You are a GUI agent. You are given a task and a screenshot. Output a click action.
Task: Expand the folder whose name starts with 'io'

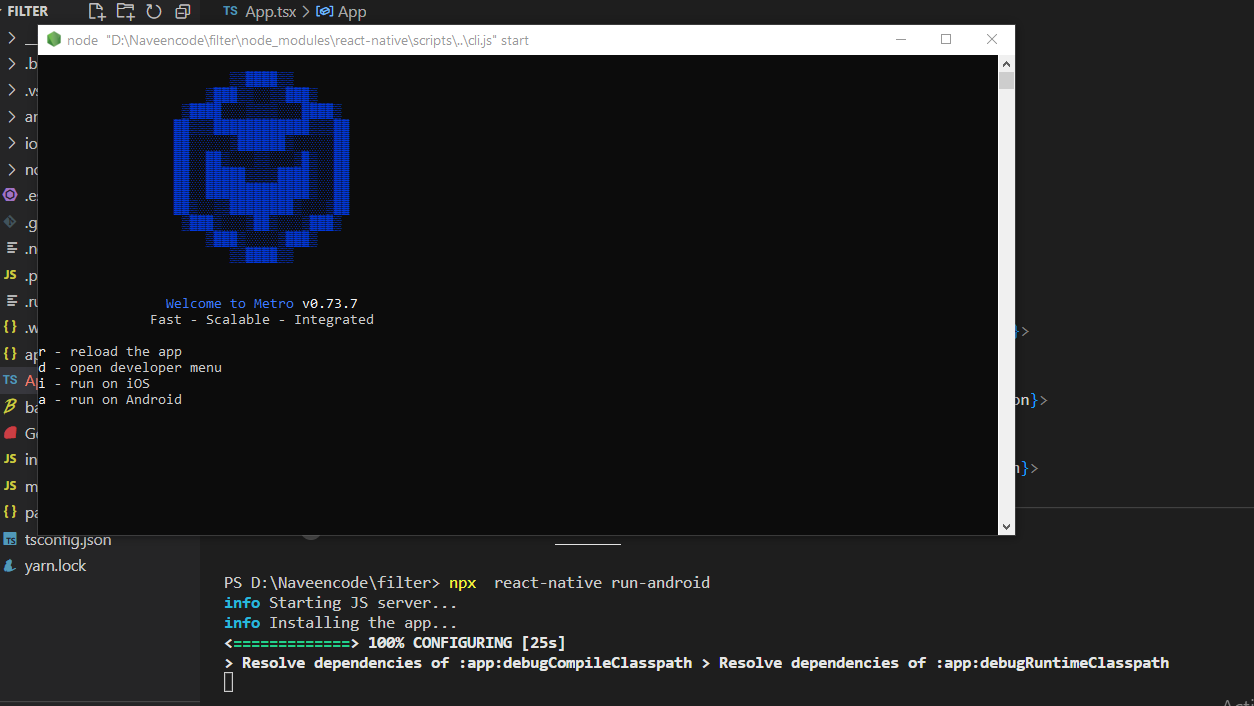tap(12, 143)
